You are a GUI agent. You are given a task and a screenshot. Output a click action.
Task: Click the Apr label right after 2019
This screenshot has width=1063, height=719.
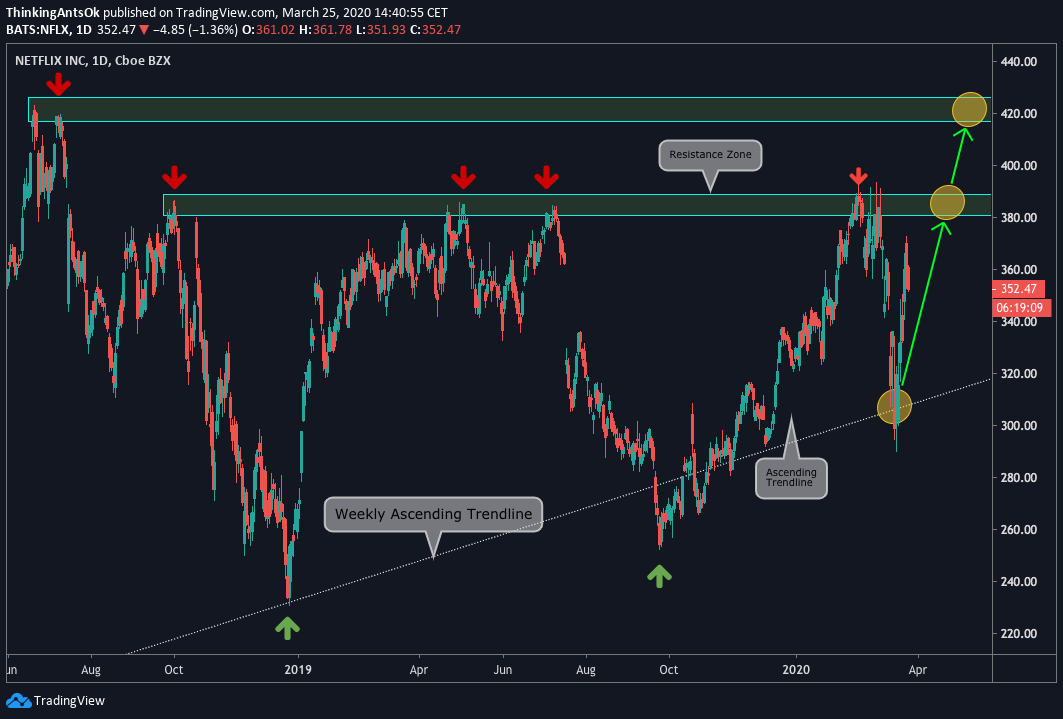(419, 670)
